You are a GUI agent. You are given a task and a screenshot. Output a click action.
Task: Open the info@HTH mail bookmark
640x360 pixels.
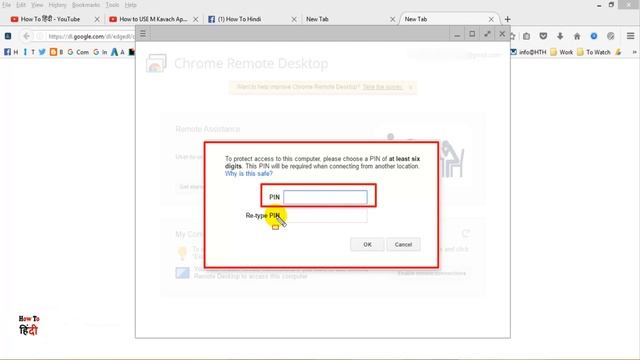pos(528,52)
